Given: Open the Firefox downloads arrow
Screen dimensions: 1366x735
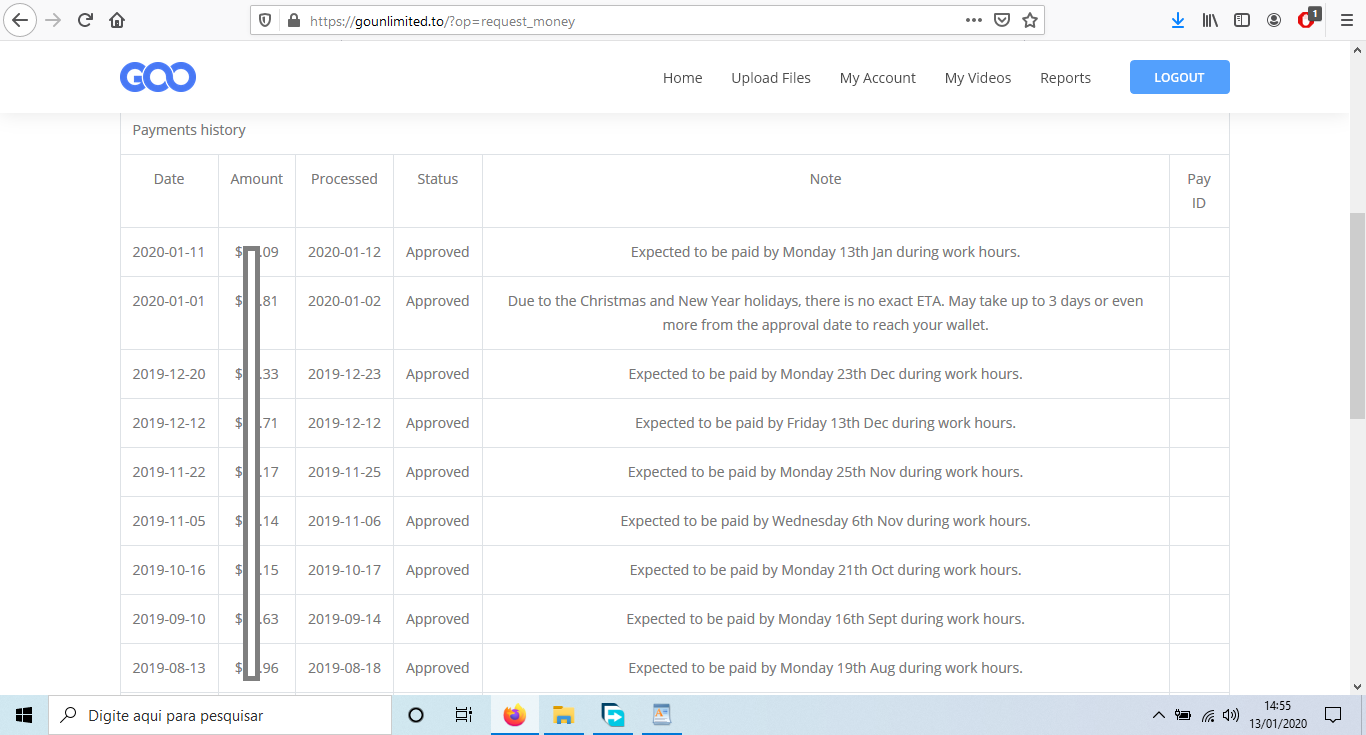Looking at the screenshot, I should pos(1178,20).
